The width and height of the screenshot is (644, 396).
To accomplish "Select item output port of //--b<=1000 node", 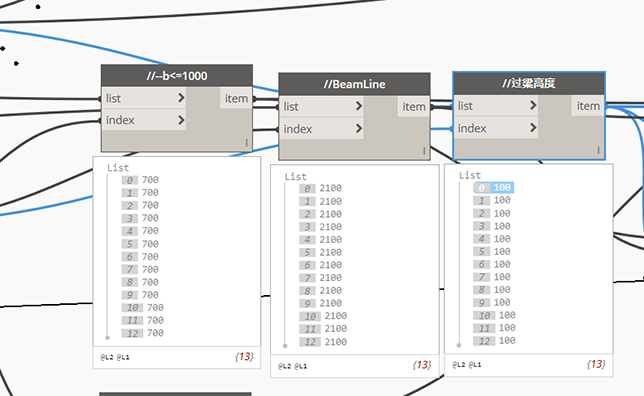I will [236, 98].
